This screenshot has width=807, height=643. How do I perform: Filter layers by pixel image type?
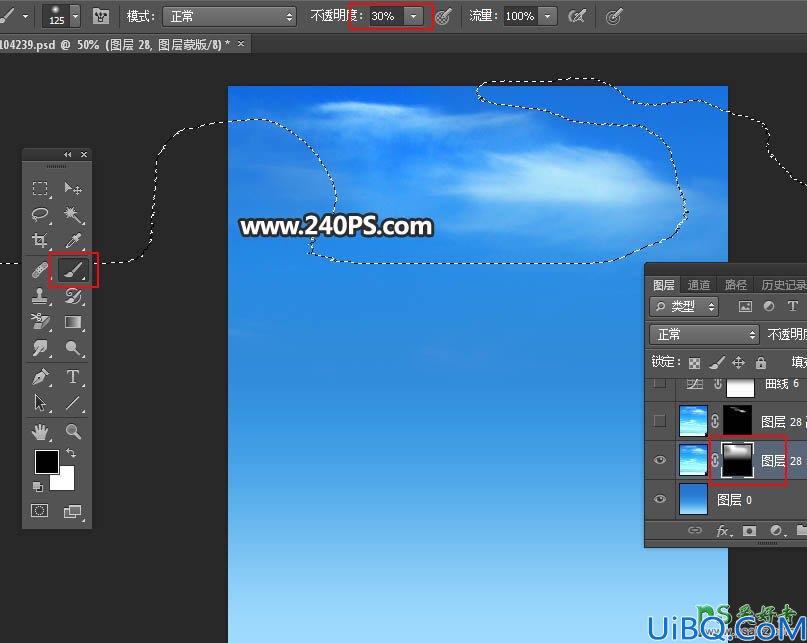pyautogui.click(x=745, y=307)
